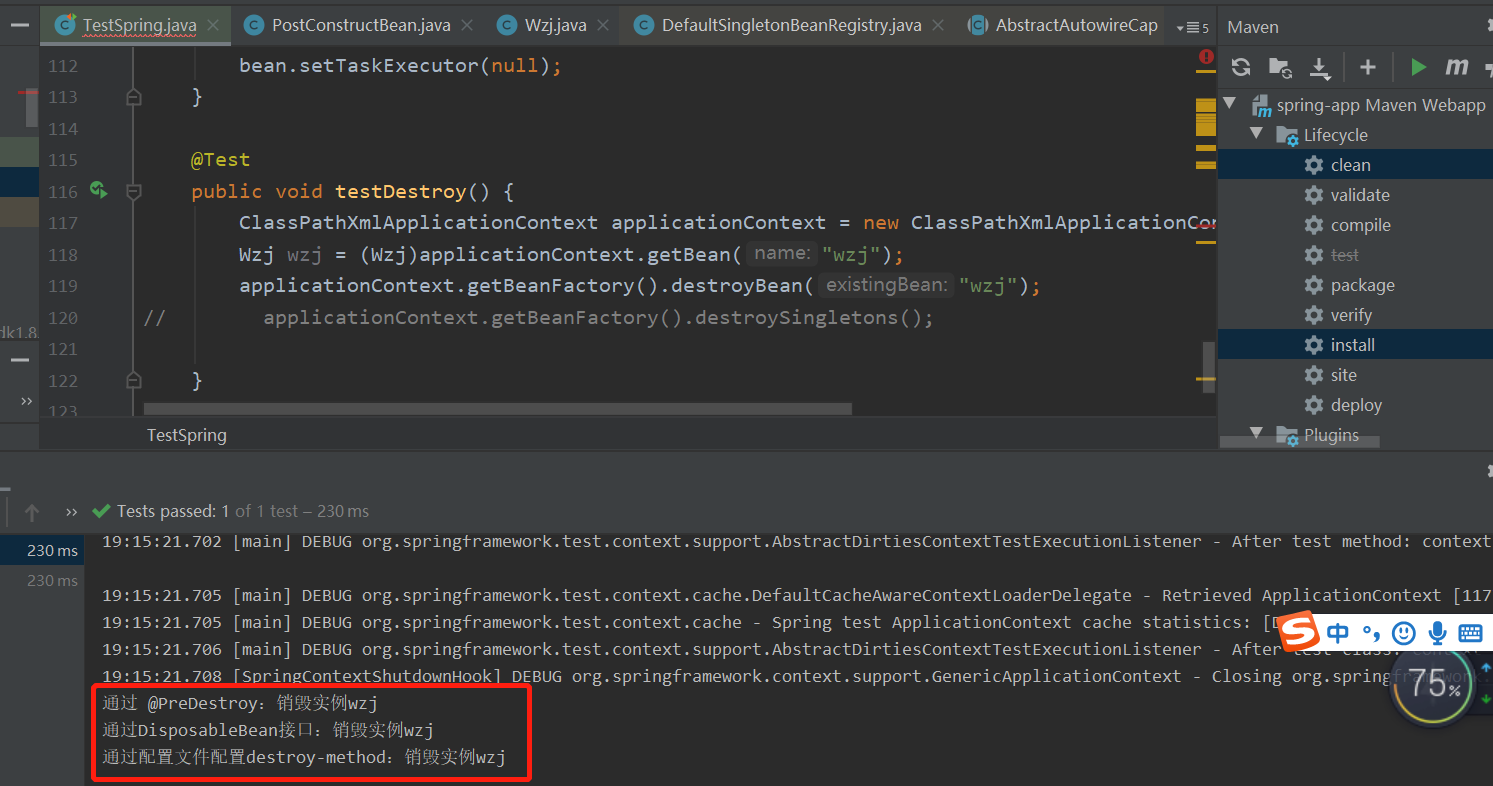Download sources and documentation icon
Screen dimensions: 1493x786
coord(1320,68)
